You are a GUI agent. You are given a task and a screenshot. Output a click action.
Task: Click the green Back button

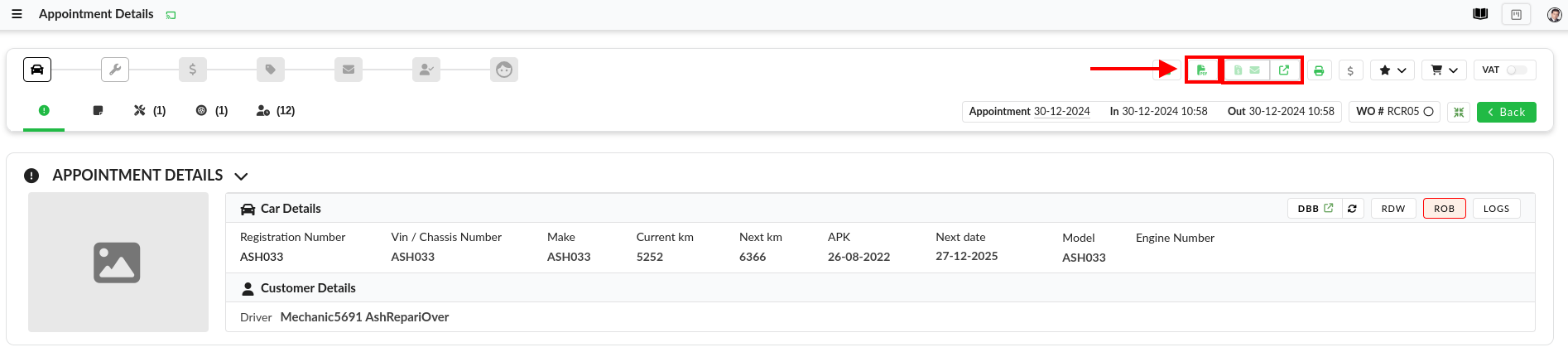pos(1506,112)
